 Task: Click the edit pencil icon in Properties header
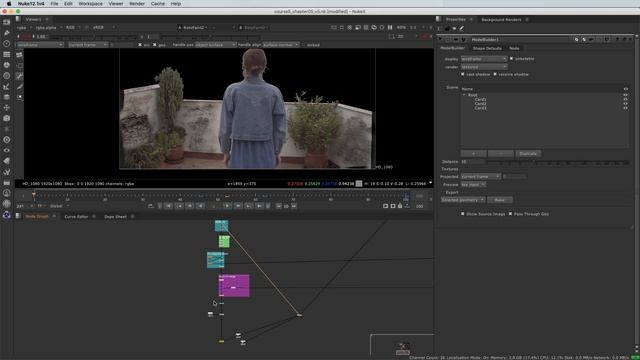point(462,29)
